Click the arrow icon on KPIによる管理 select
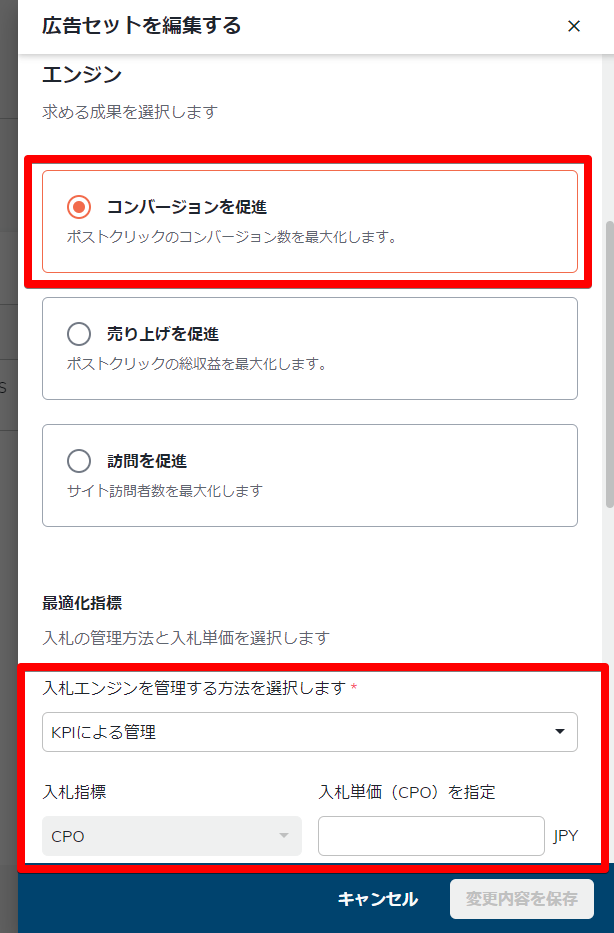The image size is (614, 933). point(560,732)
